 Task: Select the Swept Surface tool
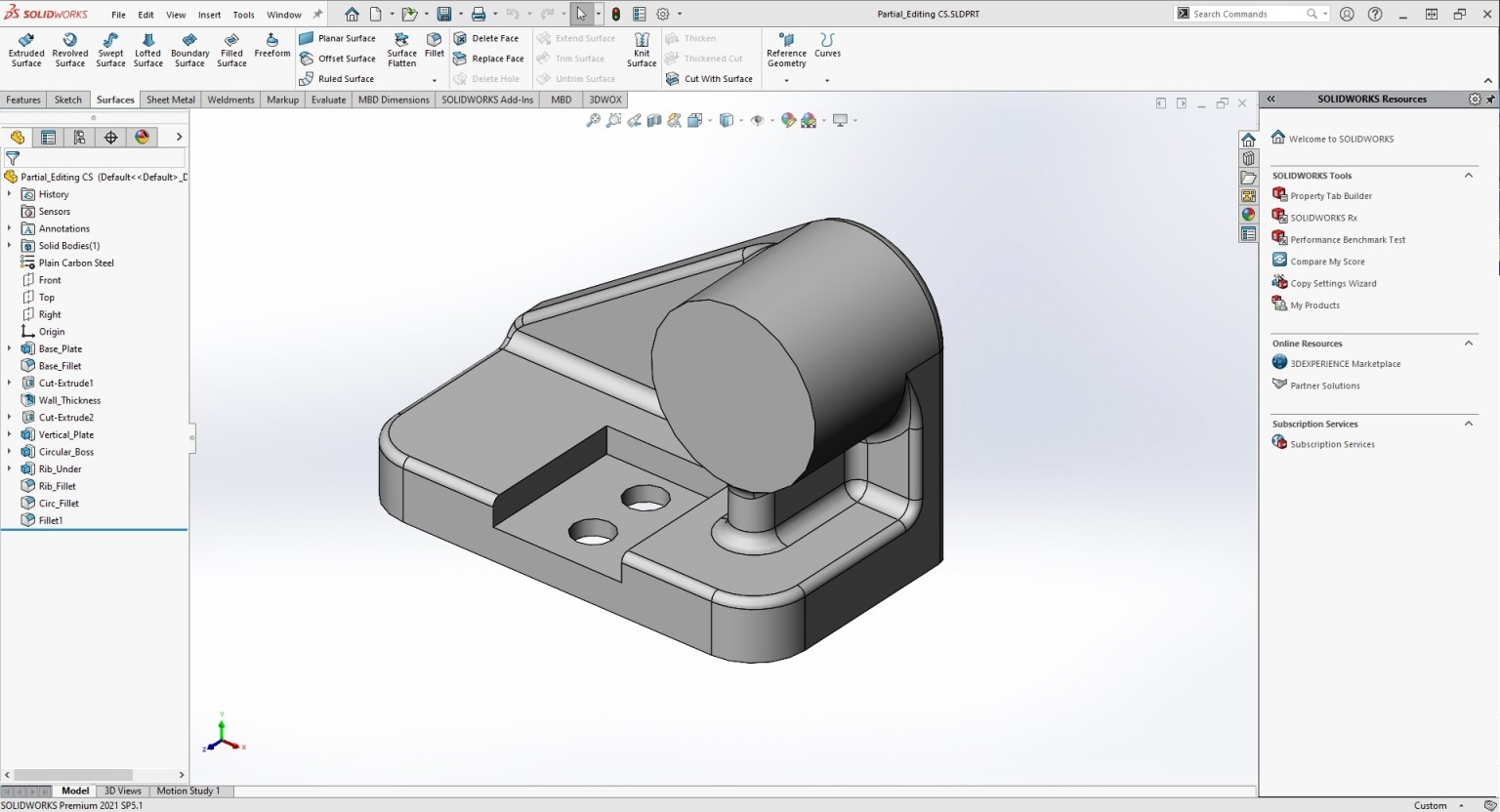click(110, 51)
